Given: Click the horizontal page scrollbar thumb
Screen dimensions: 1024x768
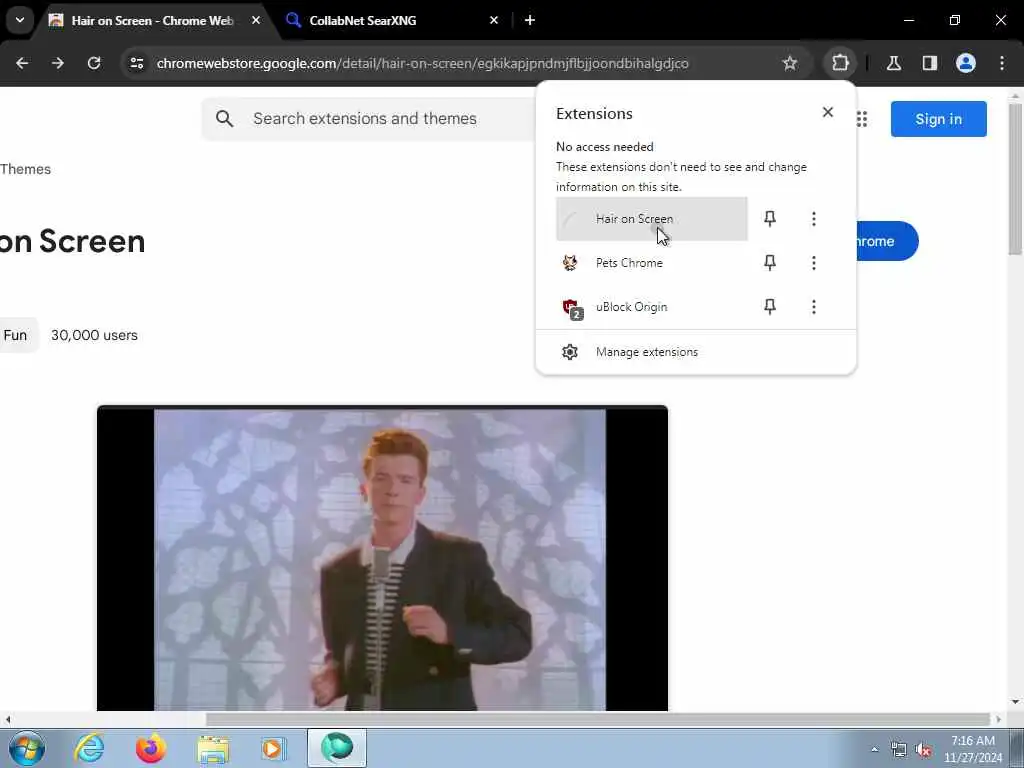Looking at the screenshot, I should 598,719.
